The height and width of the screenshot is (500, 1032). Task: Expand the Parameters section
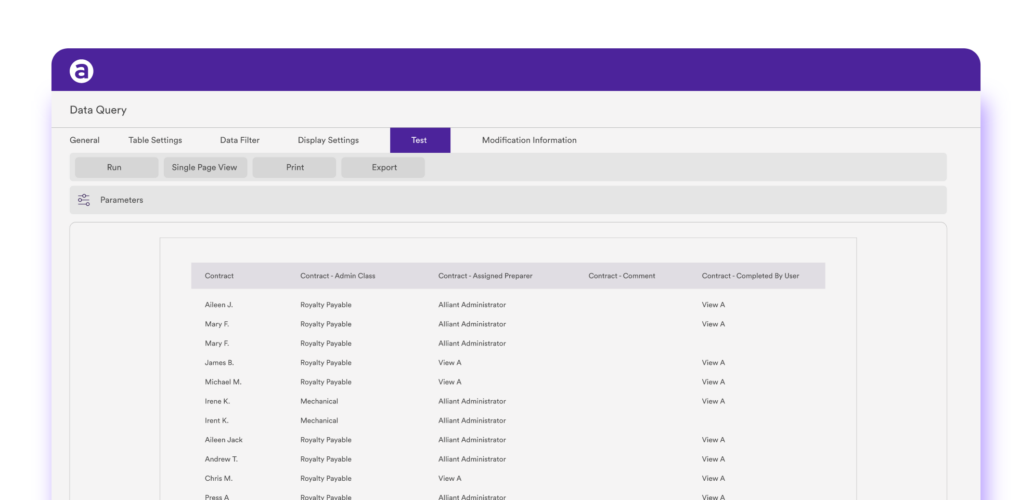pos(122,200)
